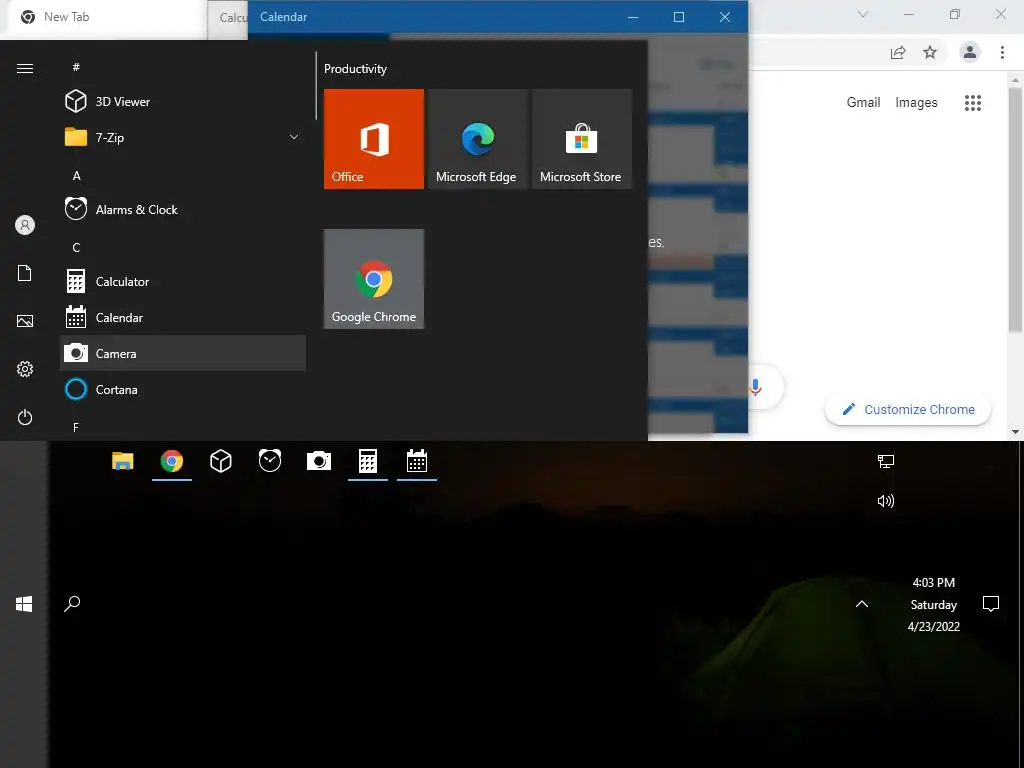Open the Microsoft Edge tile
This screenshot has width=1024, height=768.
pyautogui.click(x=477, y=139)
